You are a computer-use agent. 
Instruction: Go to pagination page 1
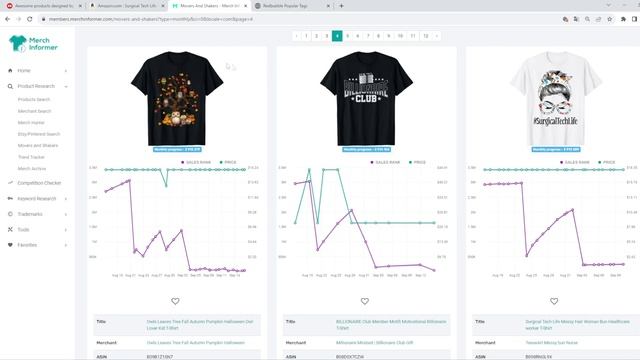coord(306,36)
